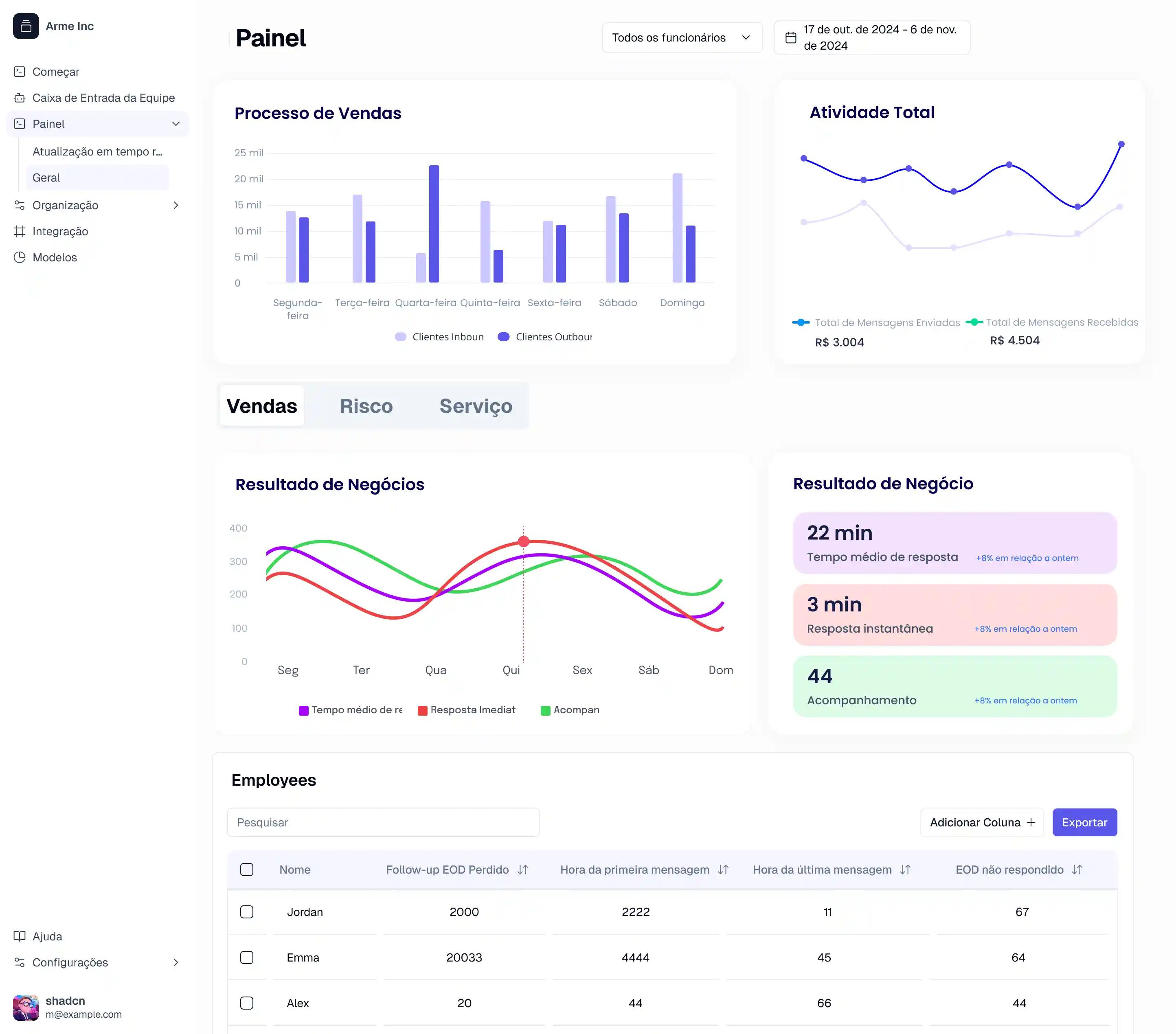The width and height of the screenshot is (1176, 1034).
Task: Sort by Follow-up EOD Perdido arrows
Action: pos(522,870)
